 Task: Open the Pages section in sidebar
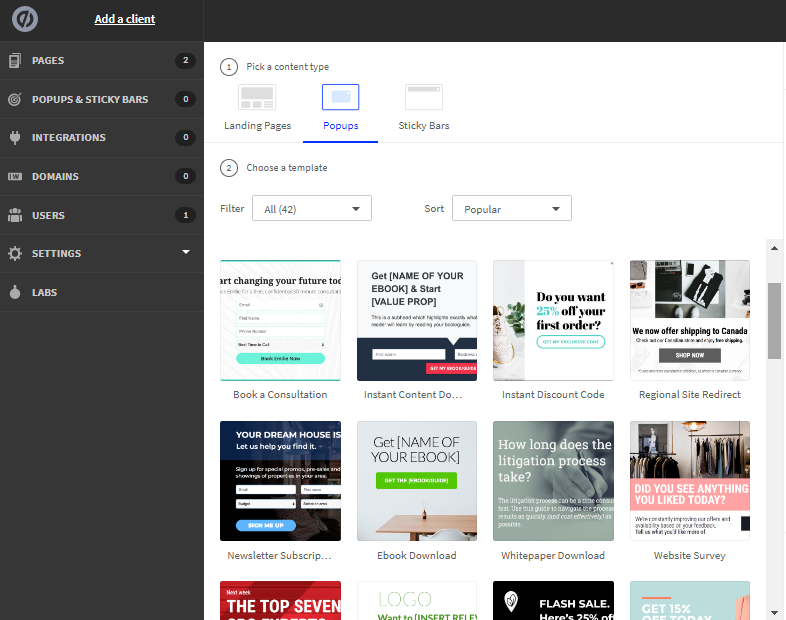102,61
